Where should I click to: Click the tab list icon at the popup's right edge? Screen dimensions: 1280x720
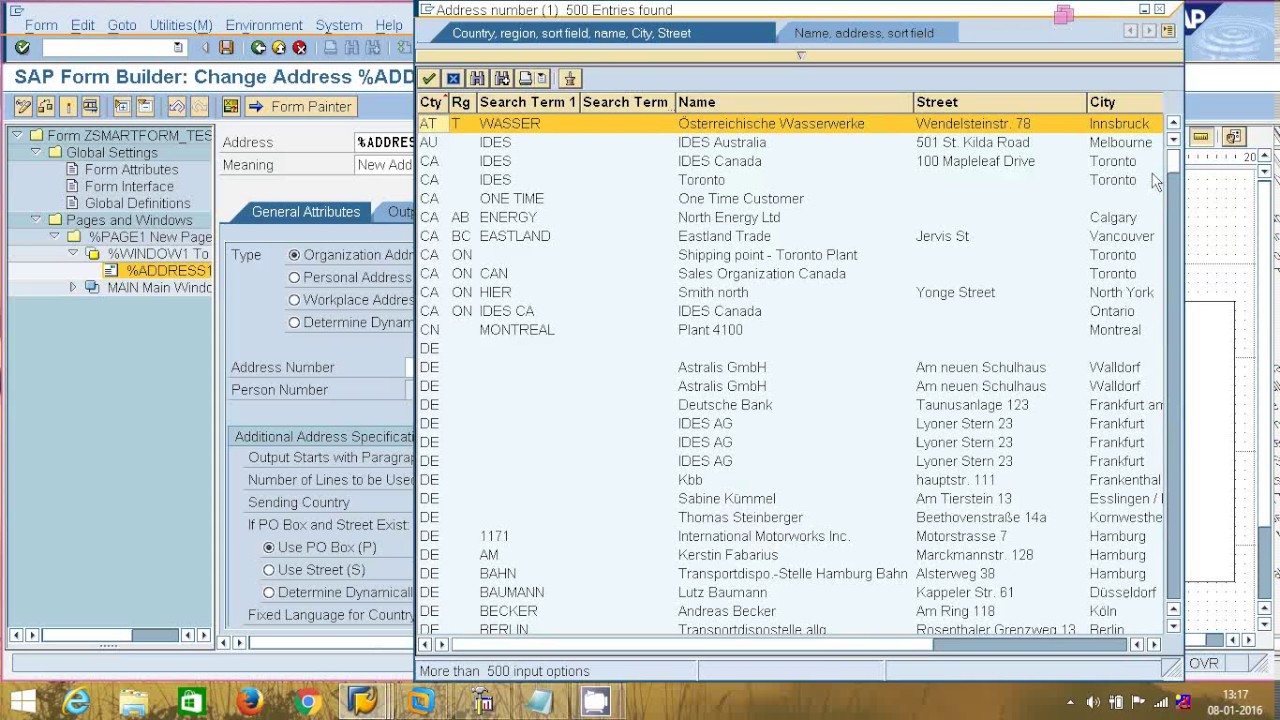click(x=1169, y=32)
